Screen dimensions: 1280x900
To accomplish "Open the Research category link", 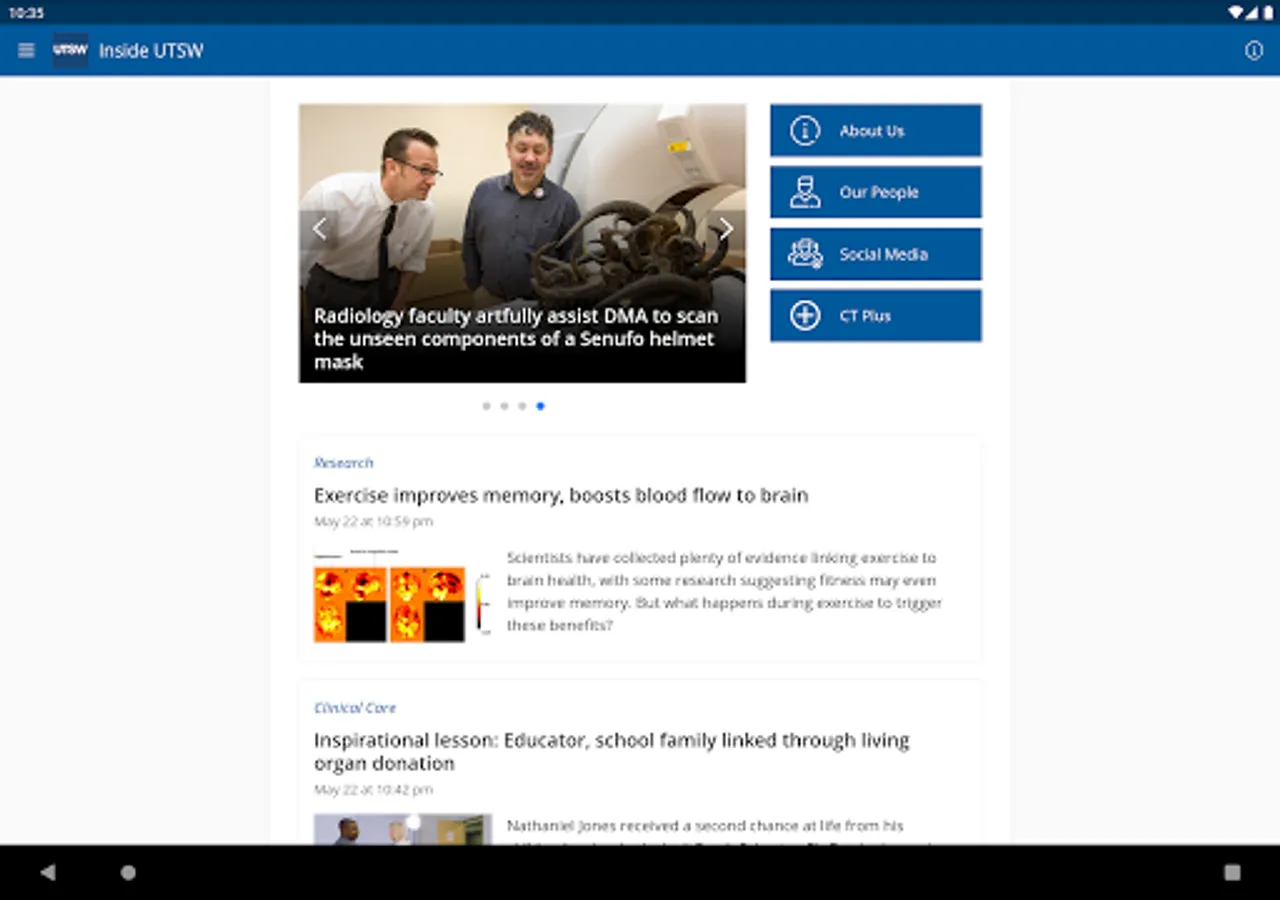I will [343, 463].
